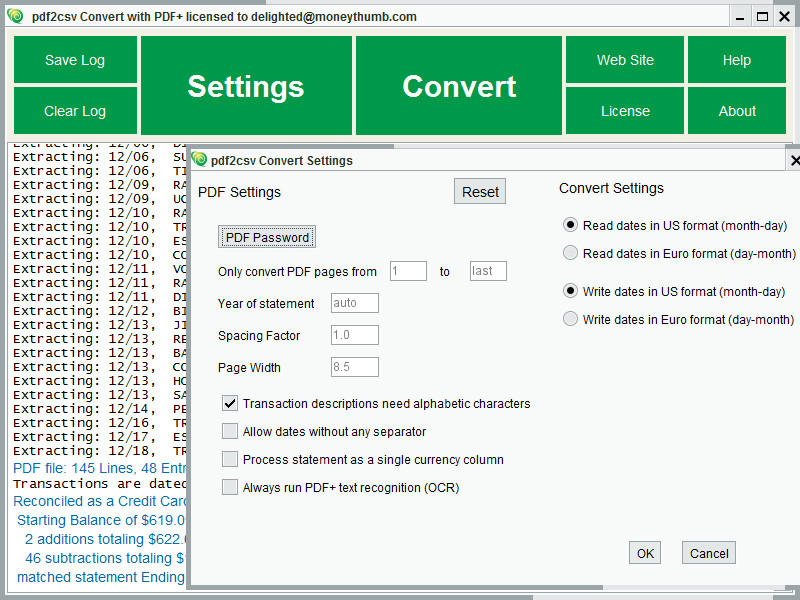Focus the ending page 'last' field
The image size is (800, 600).
click(488, 271)
